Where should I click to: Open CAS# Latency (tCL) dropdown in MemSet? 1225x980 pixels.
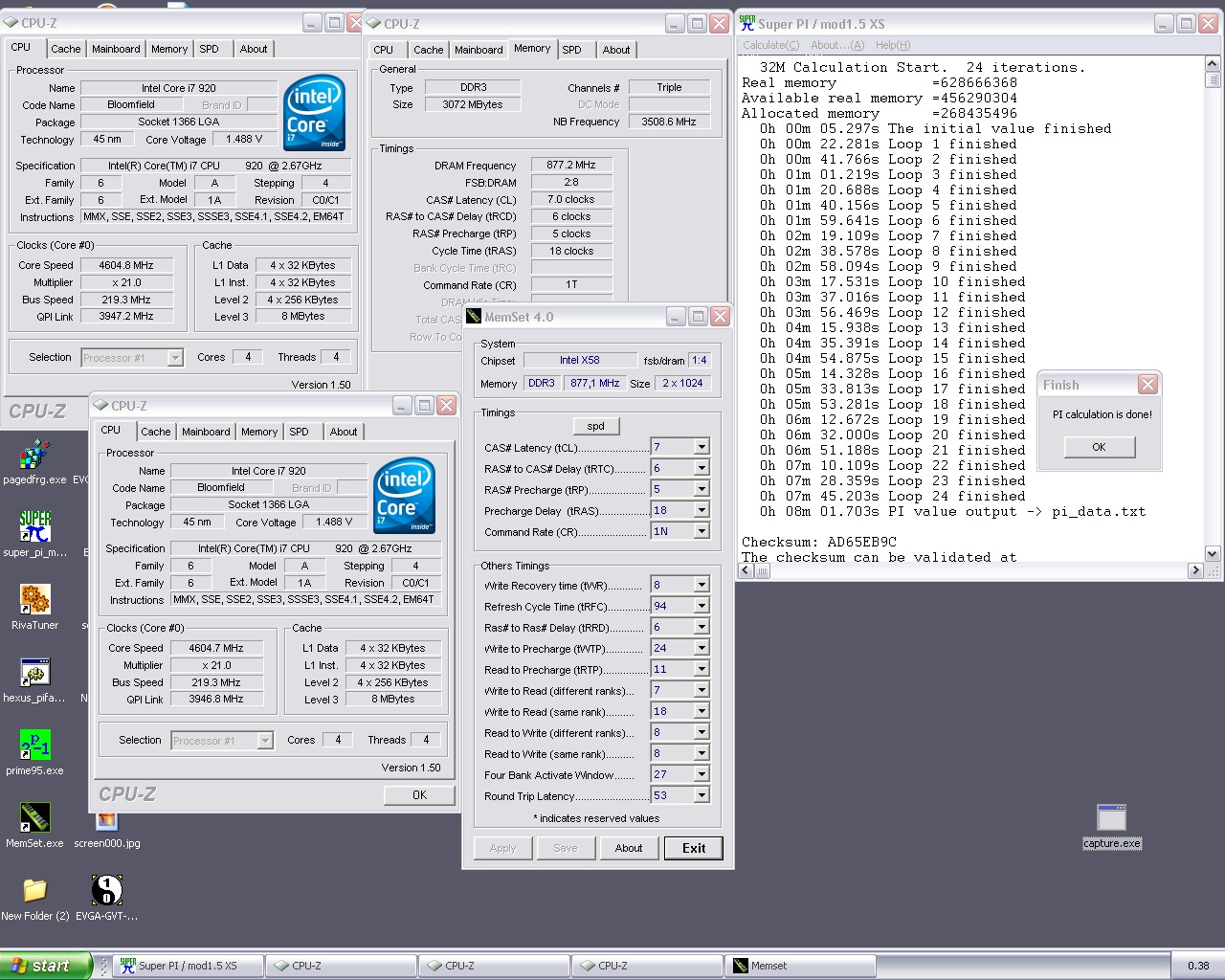(702, 447)
